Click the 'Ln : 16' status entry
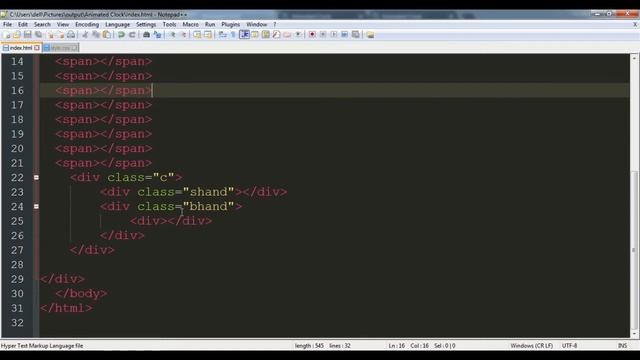 (x=396, y=346)
